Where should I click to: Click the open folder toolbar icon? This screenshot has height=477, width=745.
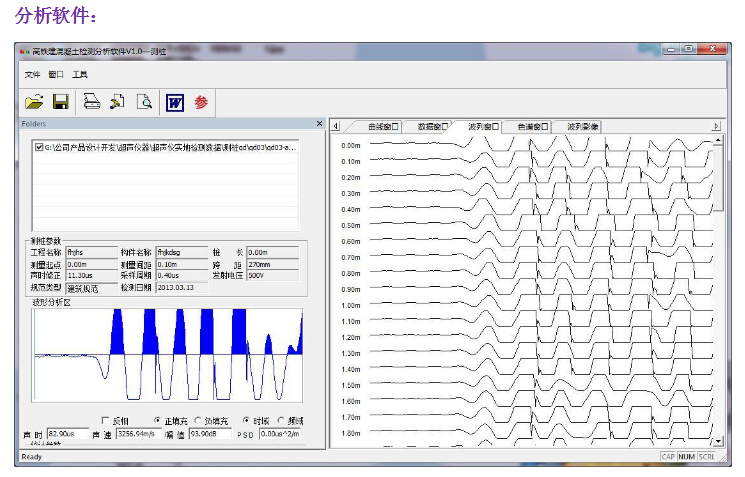tap(35, 102)
